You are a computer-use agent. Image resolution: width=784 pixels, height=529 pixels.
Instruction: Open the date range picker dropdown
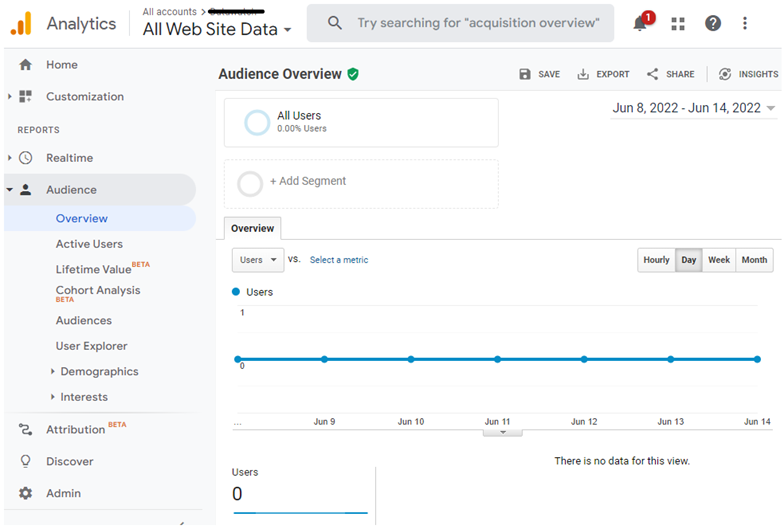tap(693, 108)
